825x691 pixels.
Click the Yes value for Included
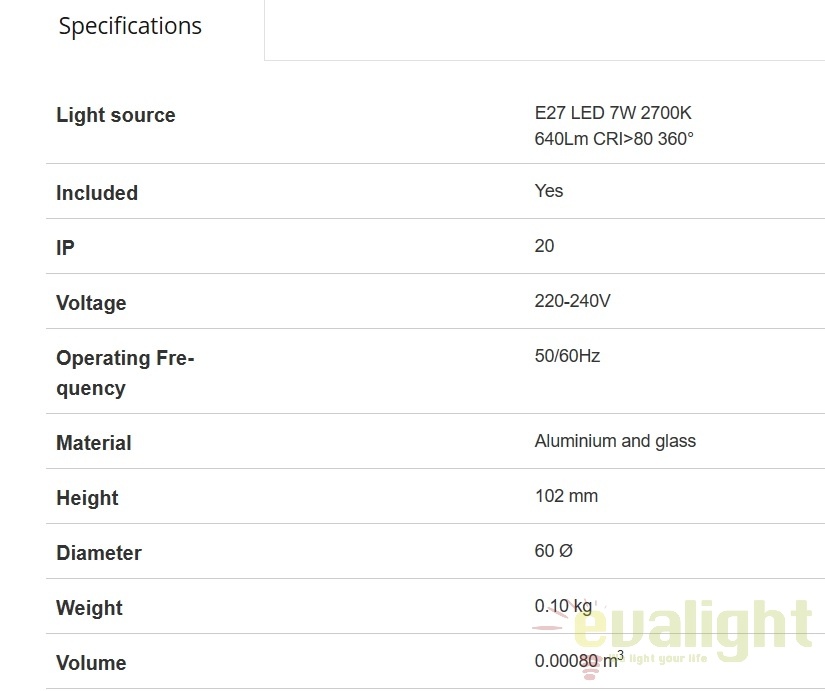[x=549, y=191]
